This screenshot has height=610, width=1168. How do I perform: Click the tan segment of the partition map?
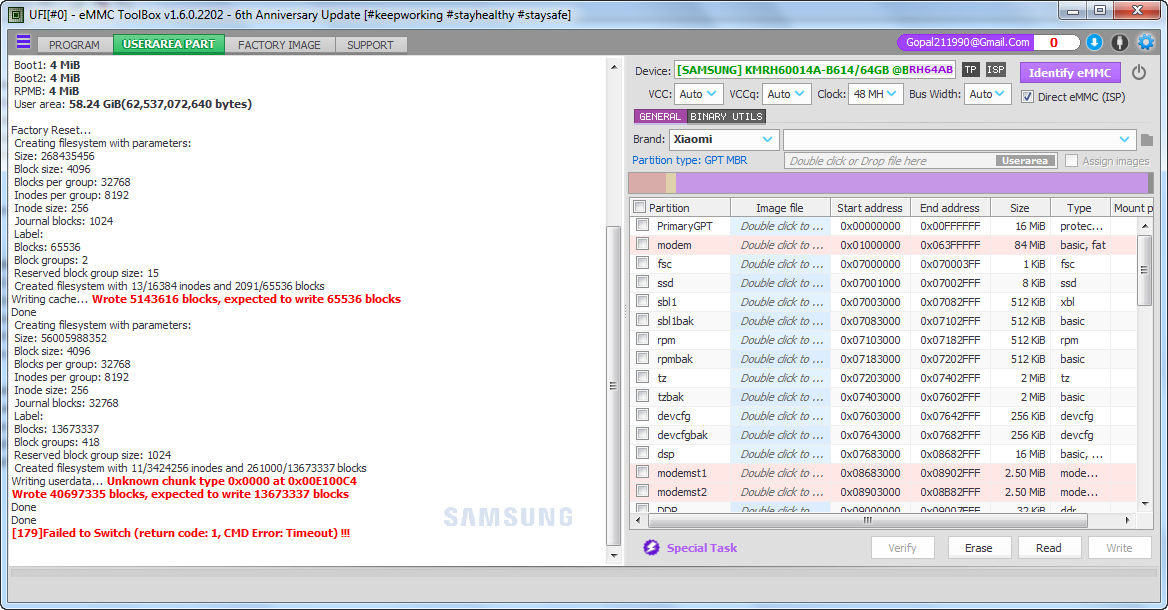click(x=671, y=183)
